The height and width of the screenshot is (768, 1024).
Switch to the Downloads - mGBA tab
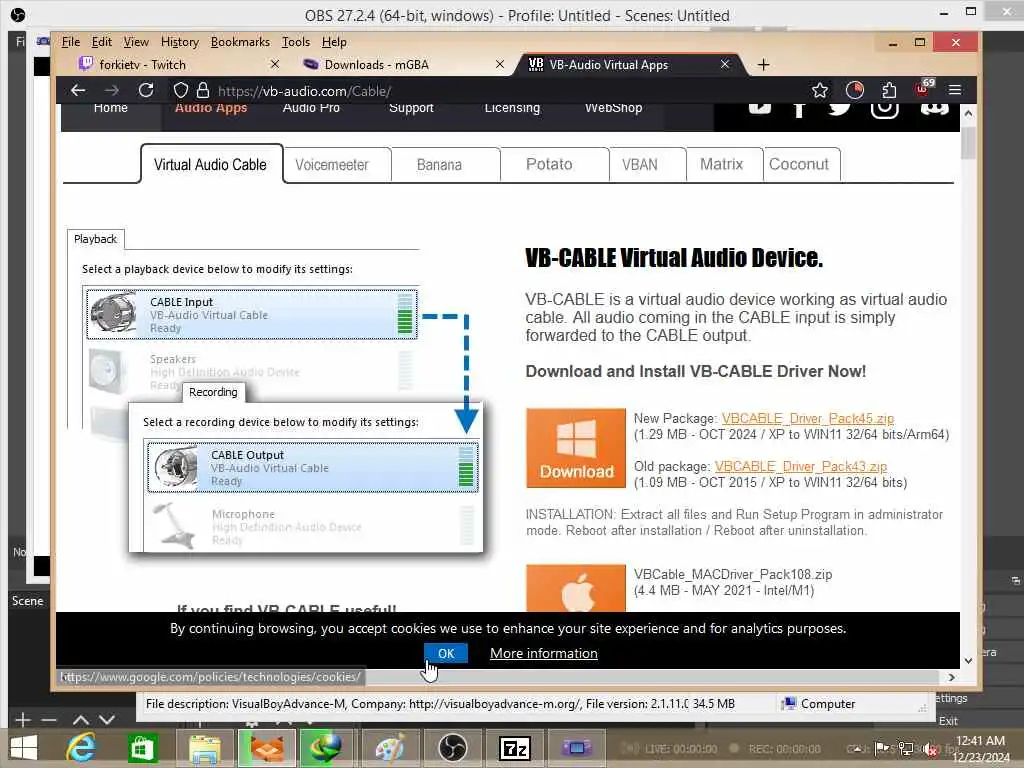pos(398,65)
